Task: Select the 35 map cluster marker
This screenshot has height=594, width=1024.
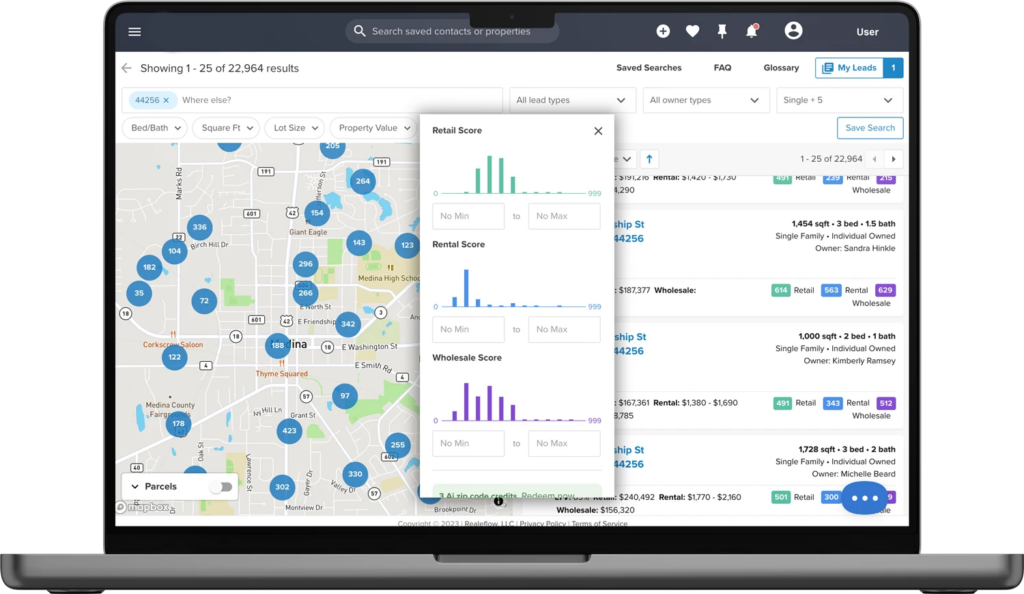Action: pos(139,293)
